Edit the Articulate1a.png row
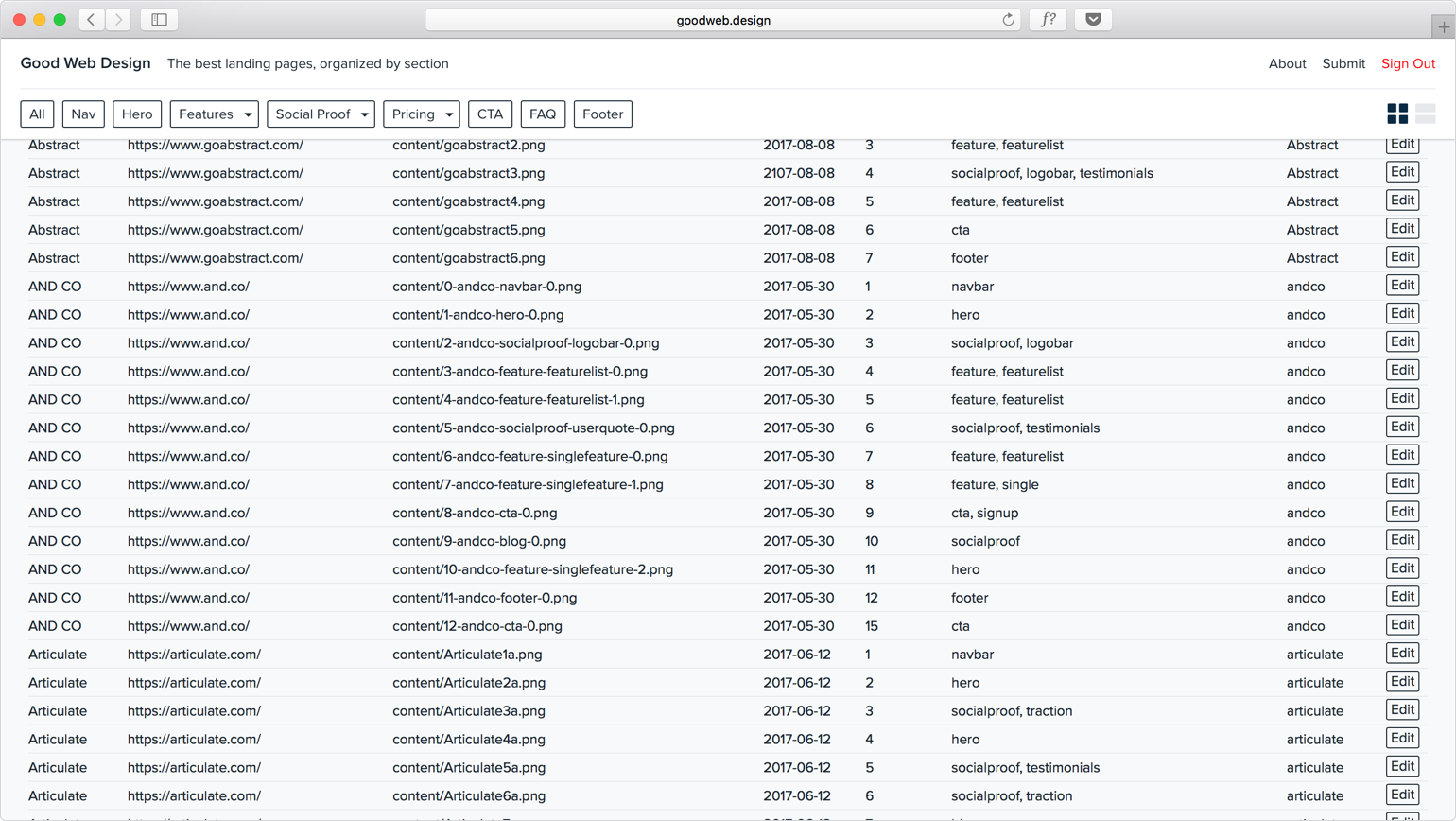The width and height of the screenshot is (1456, 821). 1402,654
